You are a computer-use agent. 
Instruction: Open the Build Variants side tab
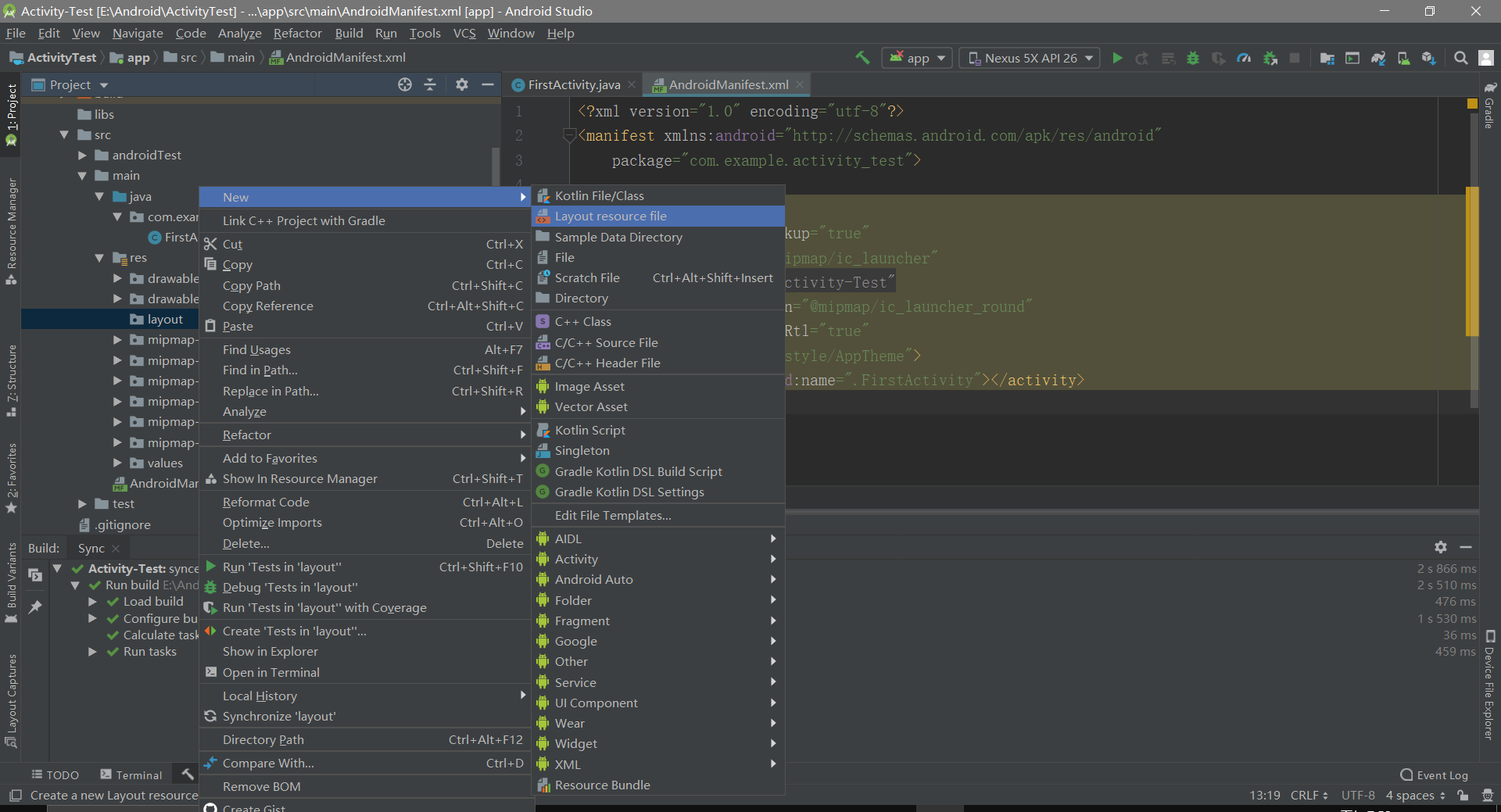pos(11,582)
